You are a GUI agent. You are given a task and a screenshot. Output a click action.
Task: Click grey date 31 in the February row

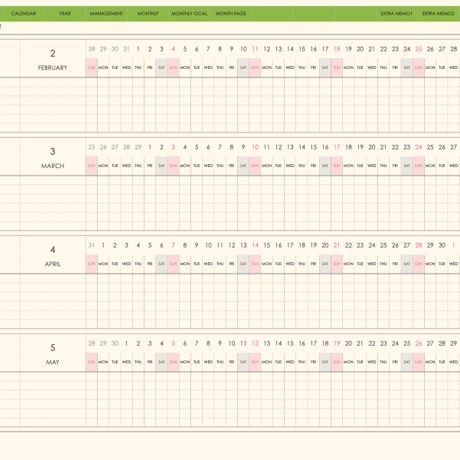point(126,49)
